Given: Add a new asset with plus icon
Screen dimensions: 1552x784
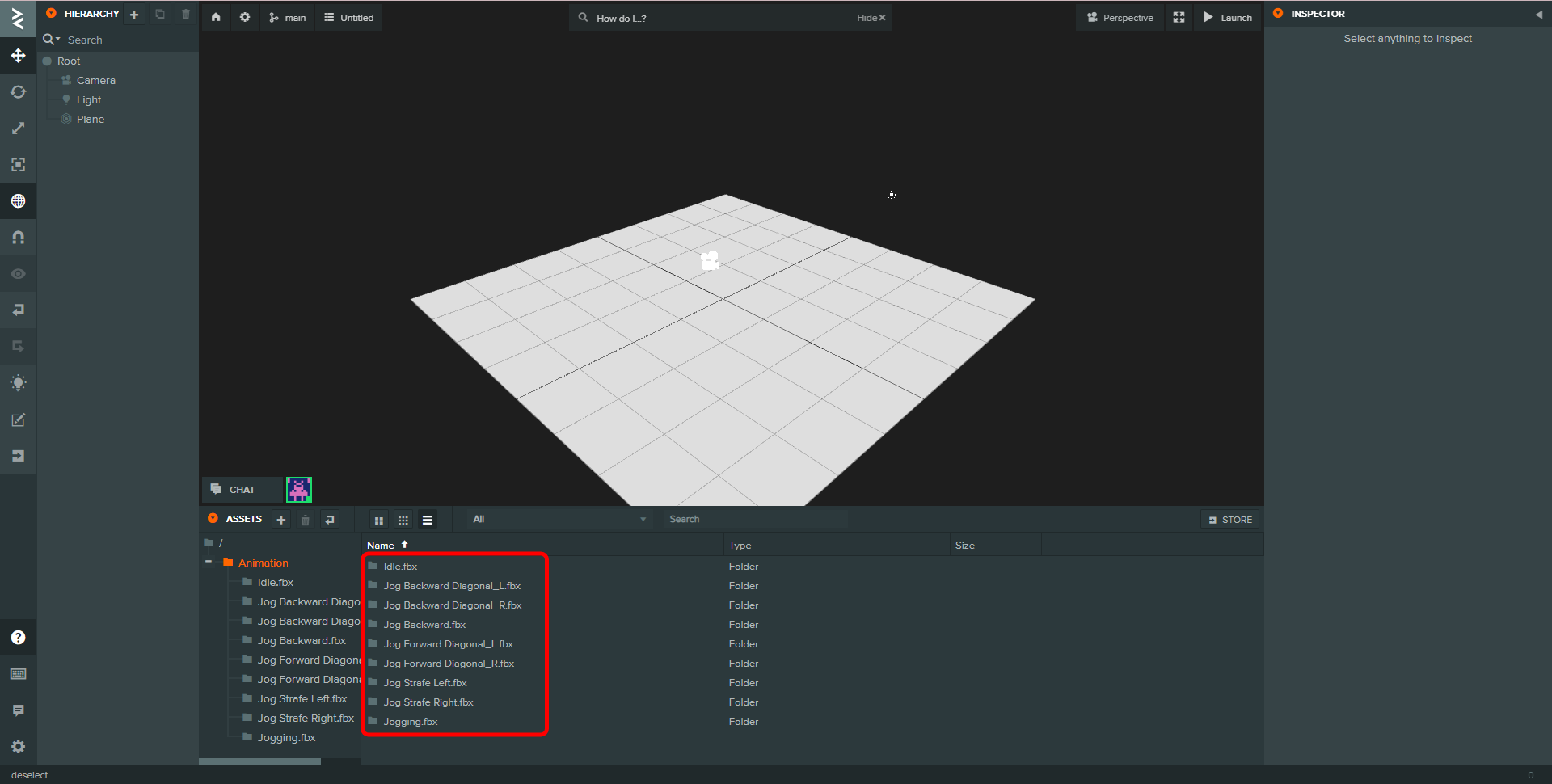Looking at the screenshot, I should [281, 520].
